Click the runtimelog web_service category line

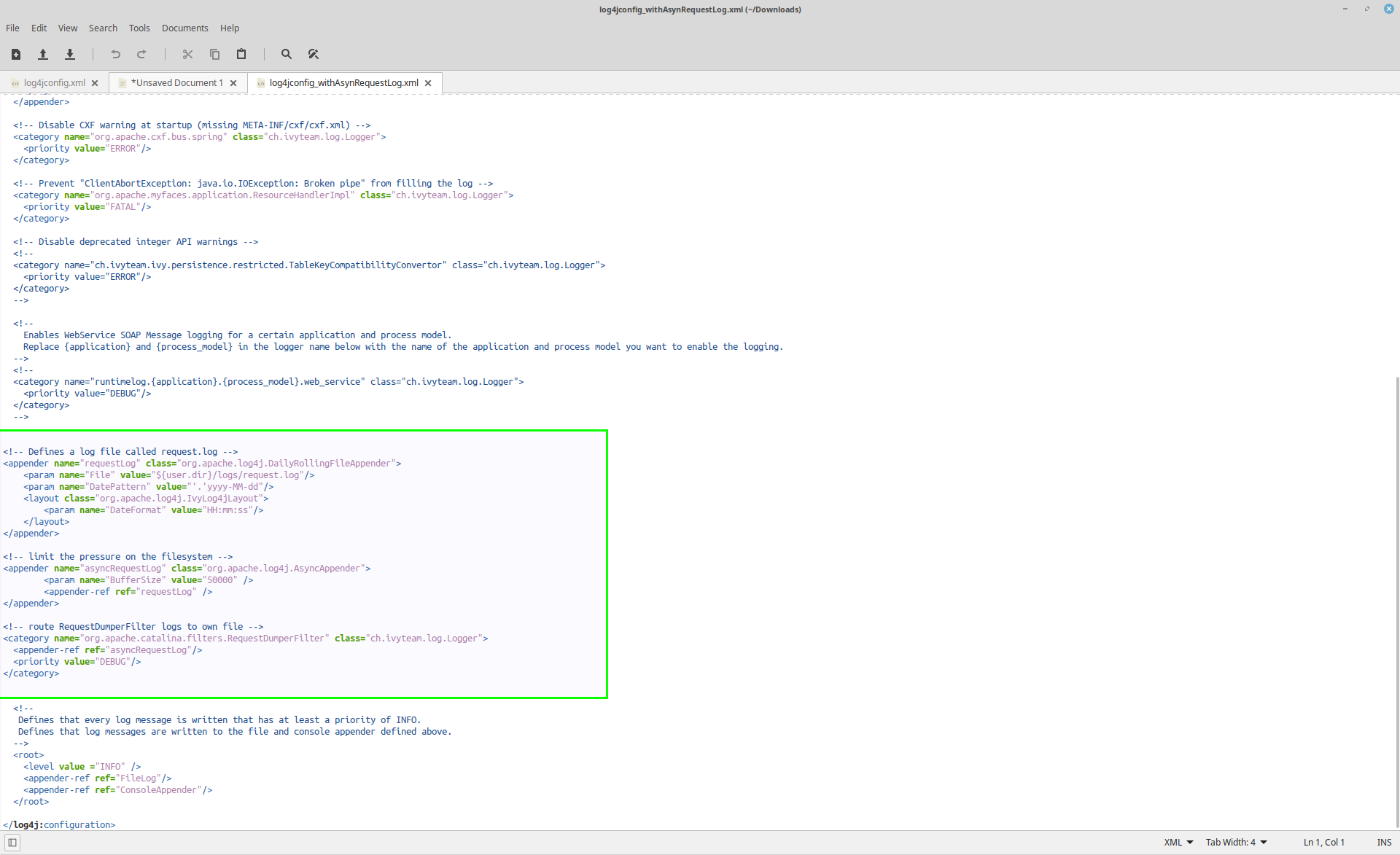pyautogui.click(x=268, y=382)
